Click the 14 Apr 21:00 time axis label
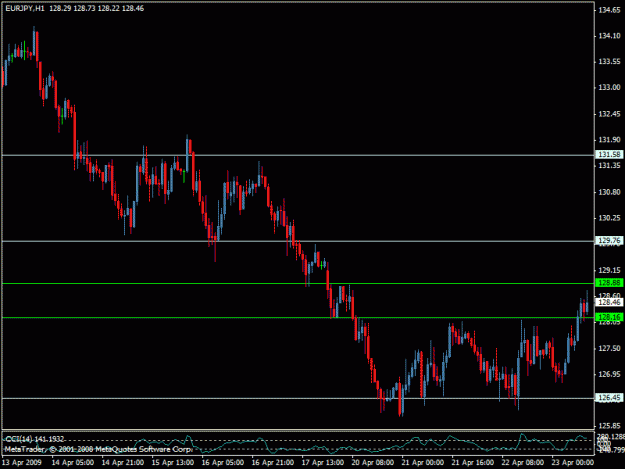This screenshot has width=625, height=469. point(122,462)
